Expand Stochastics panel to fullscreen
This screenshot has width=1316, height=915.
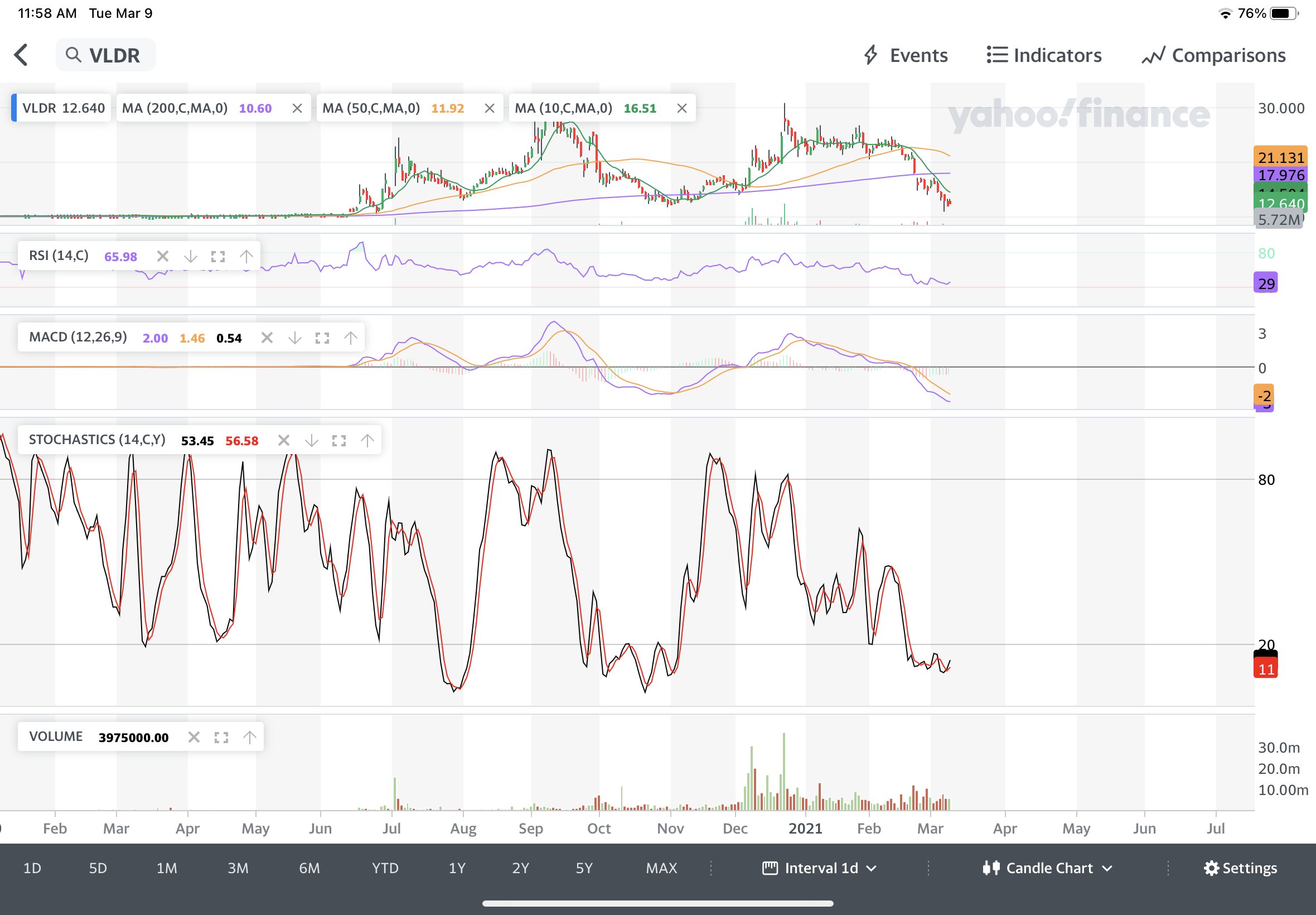tap(338, 440)
